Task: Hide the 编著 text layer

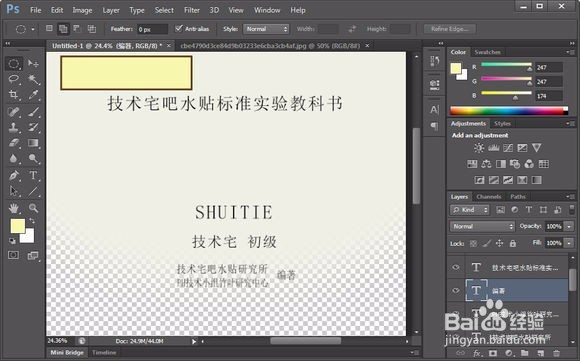Action: point(456,290)
